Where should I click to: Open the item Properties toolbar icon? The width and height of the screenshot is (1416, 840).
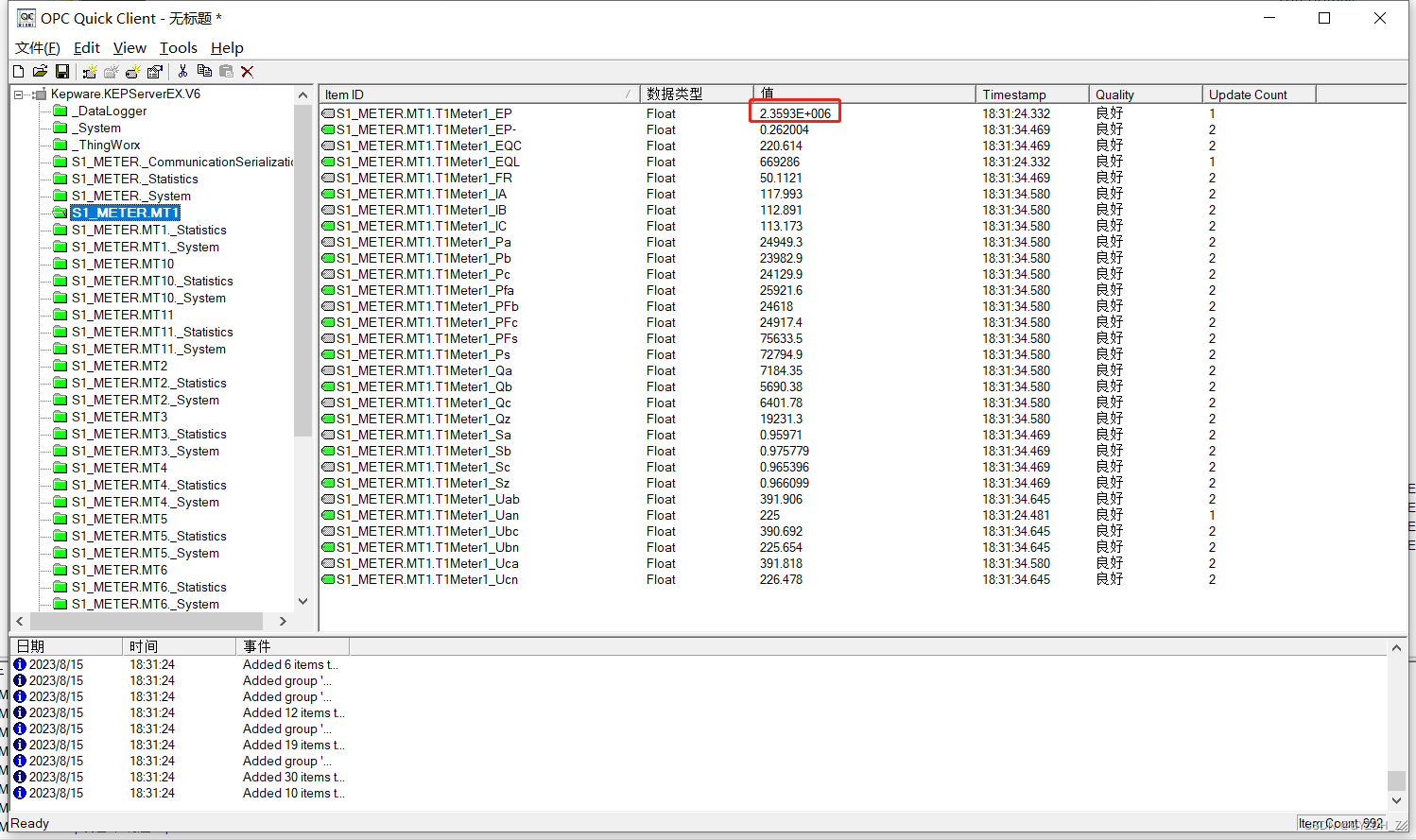155,71
